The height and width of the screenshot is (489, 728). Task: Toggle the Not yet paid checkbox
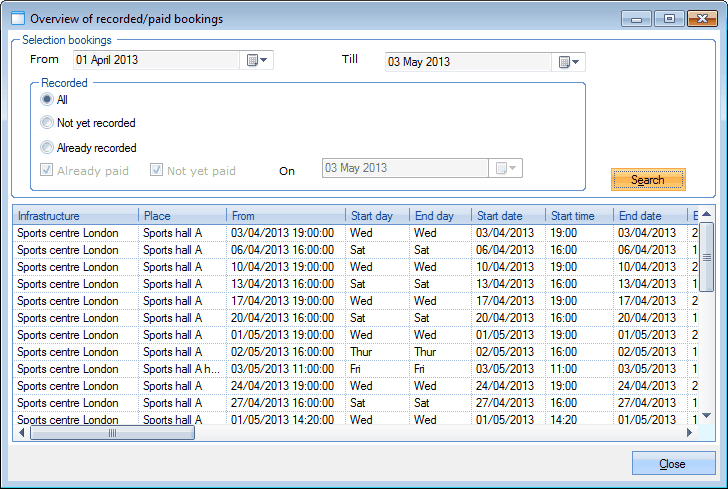[x=156, y=170]
